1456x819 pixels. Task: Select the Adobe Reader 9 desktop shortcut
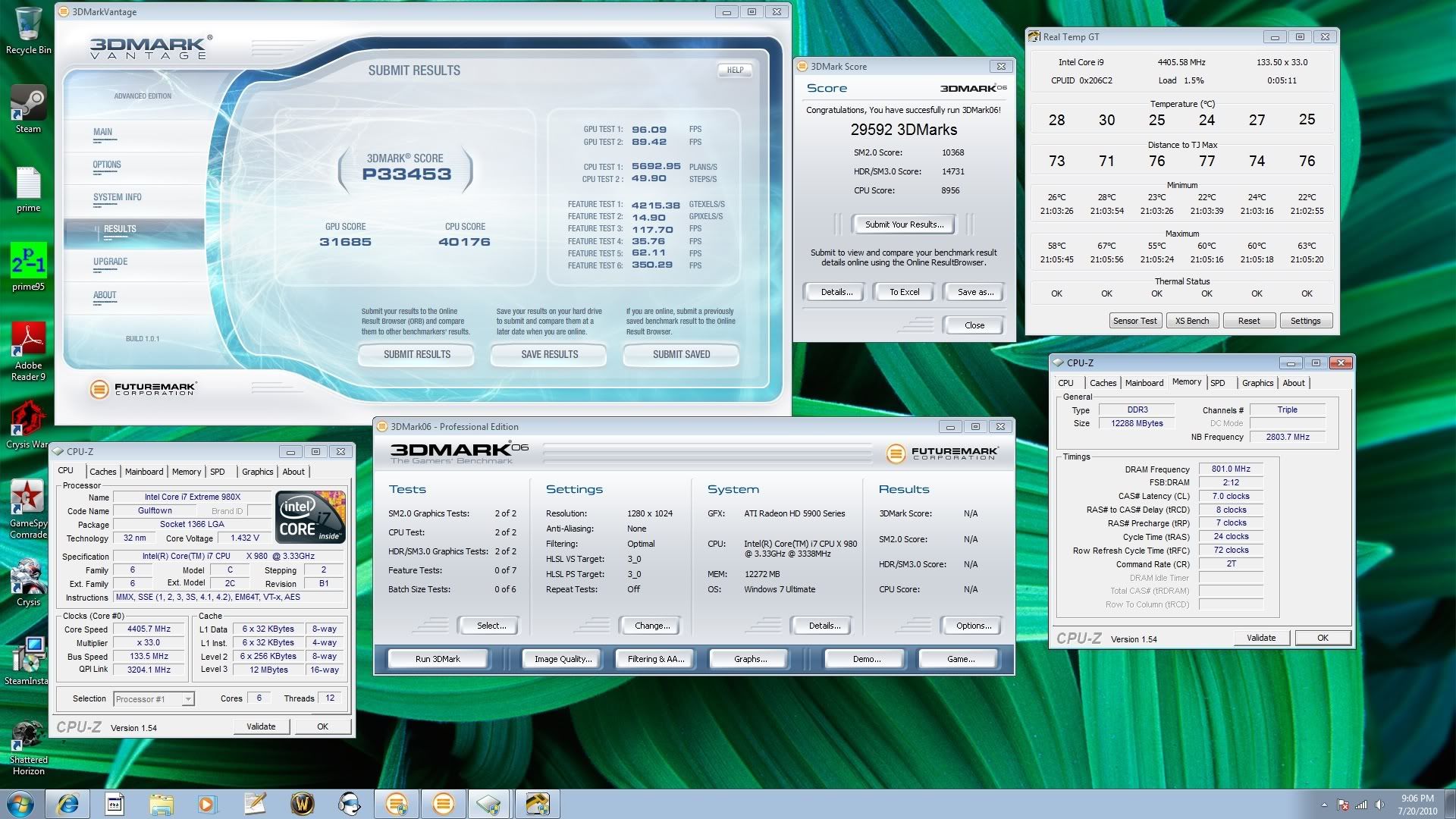pos(28,350)
